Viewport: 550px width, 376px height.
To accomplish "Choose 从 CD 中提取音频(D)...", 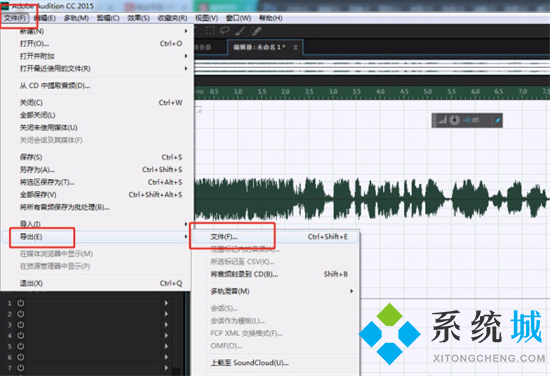I will (97, 86).
